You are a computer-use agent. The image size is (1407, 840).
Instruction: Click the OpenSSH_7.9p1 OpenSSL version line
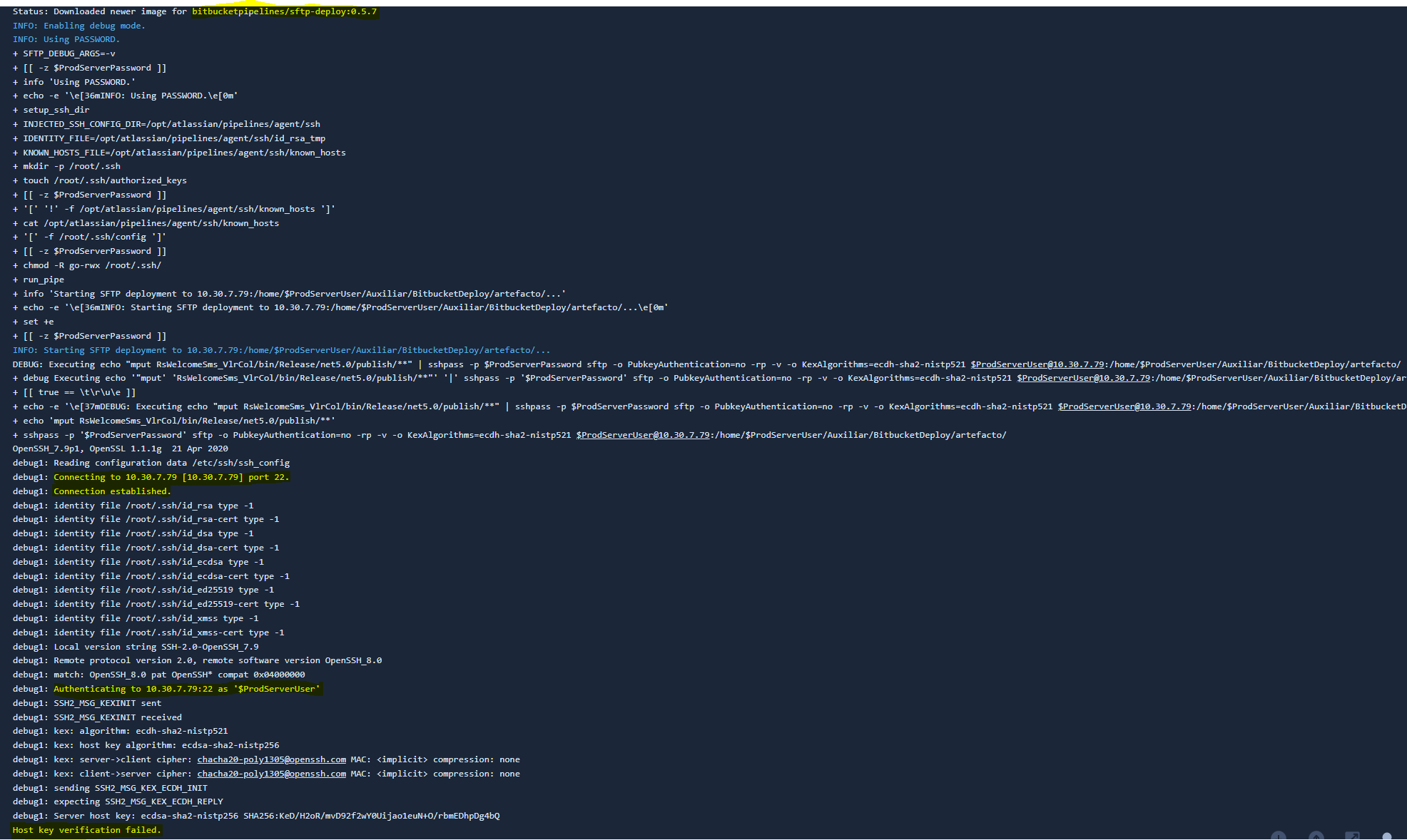click(x=120, y=449)
